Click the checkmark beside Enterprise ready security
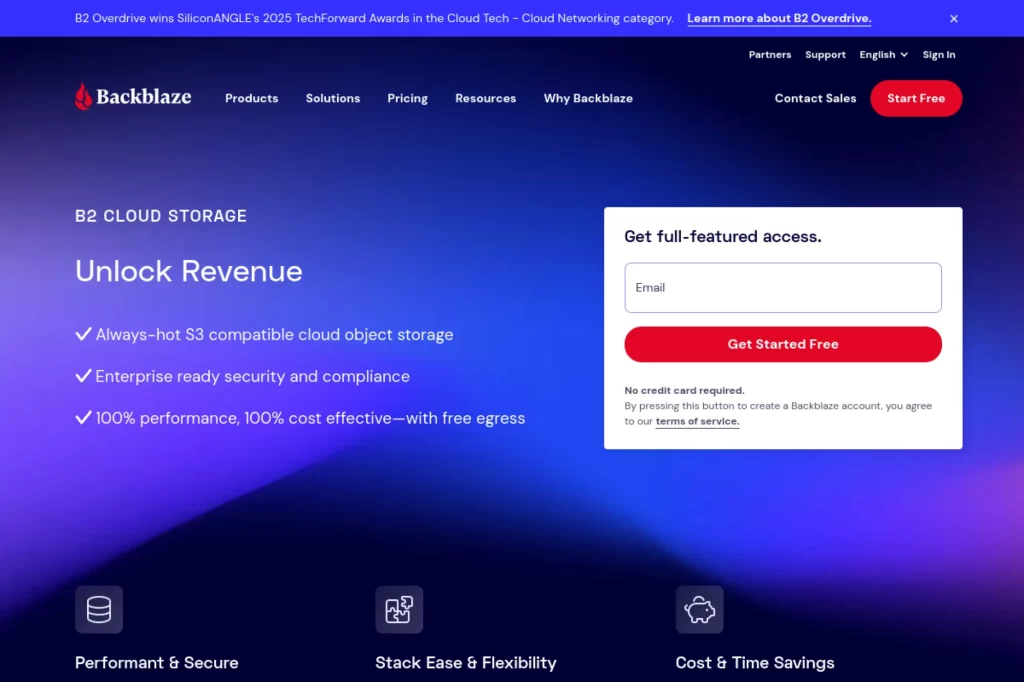This screenshot has width=1024, height=682. click(83, 375)
